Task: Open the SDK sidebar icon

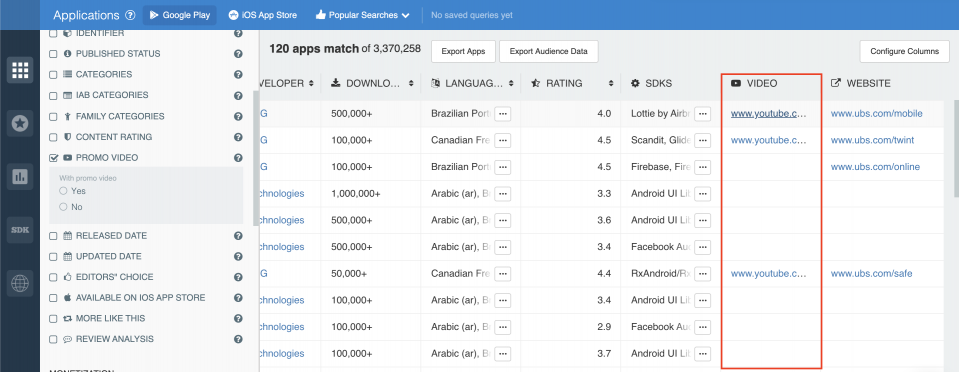Action: [x=20, y=230]
